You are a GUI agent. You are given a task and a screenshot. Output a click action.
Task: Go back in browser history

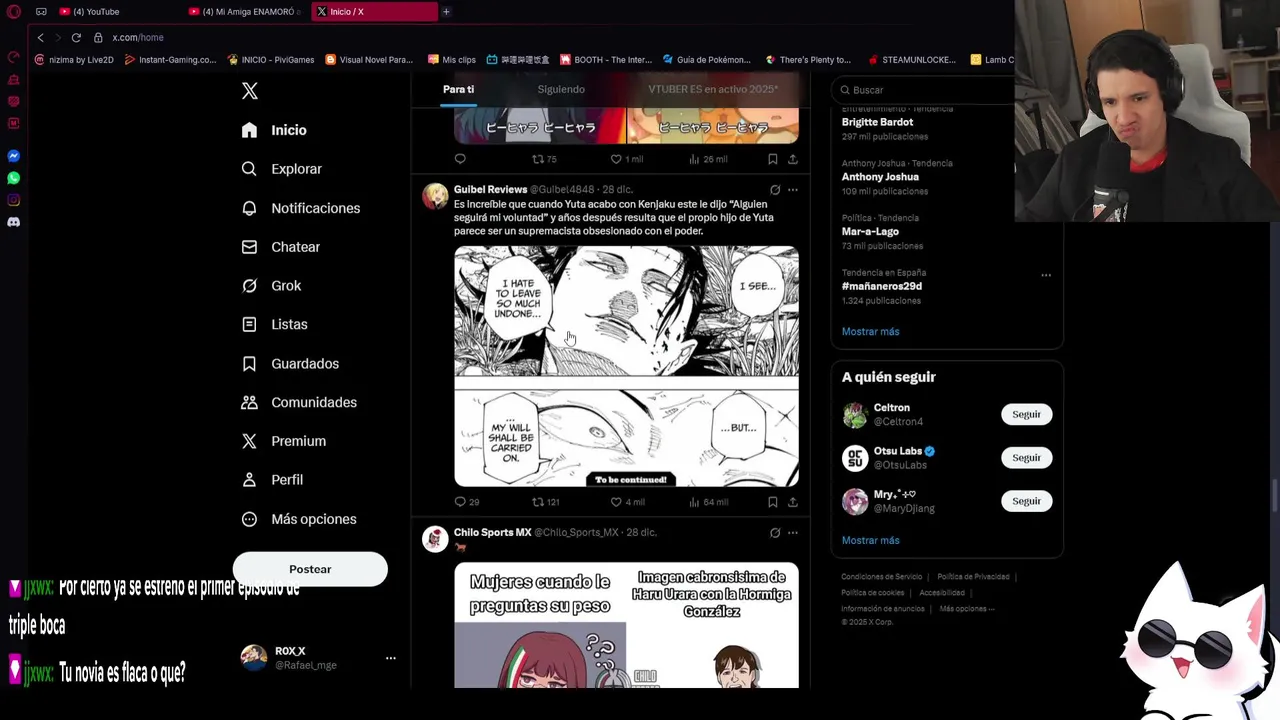point(40,37)
